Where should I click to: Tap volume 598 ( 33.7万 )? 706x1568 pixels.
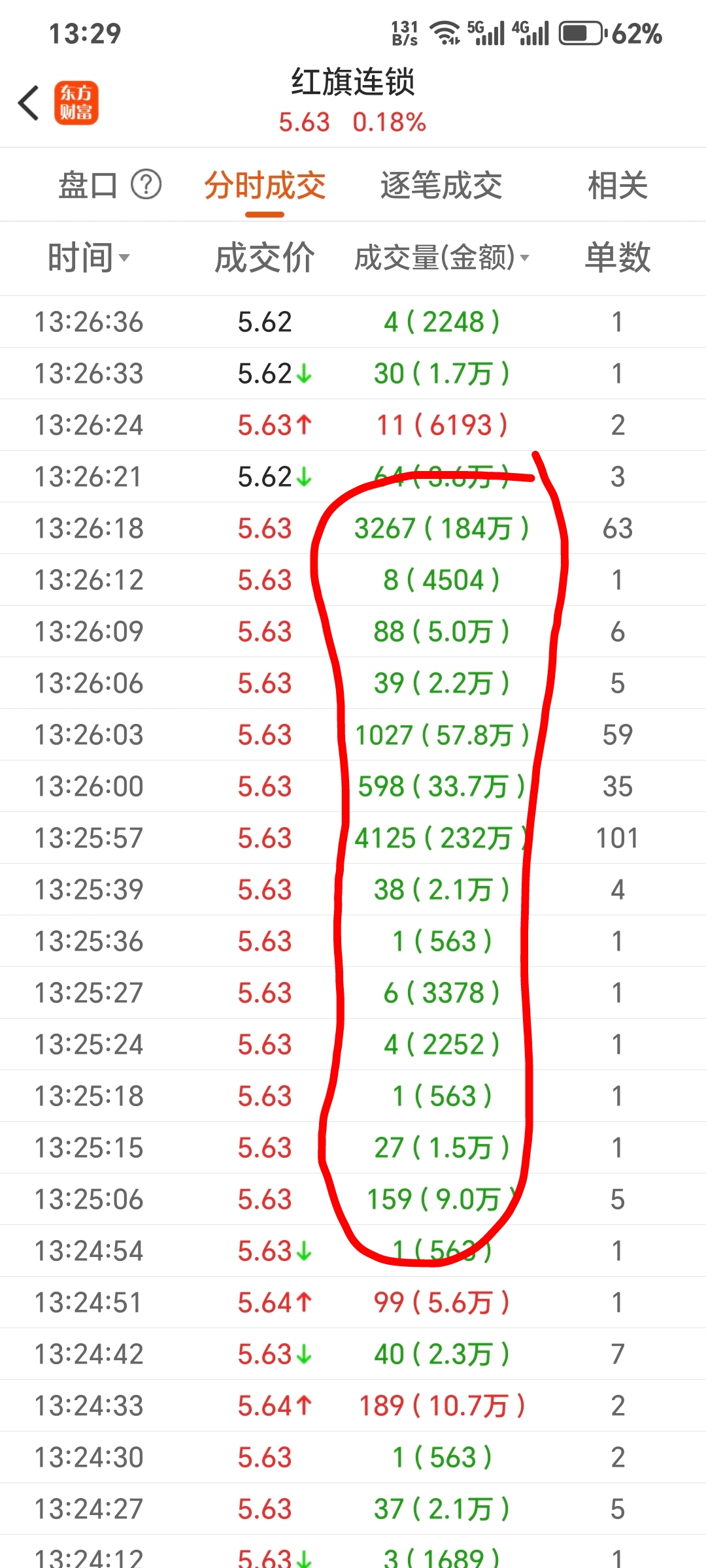(441, 787)
